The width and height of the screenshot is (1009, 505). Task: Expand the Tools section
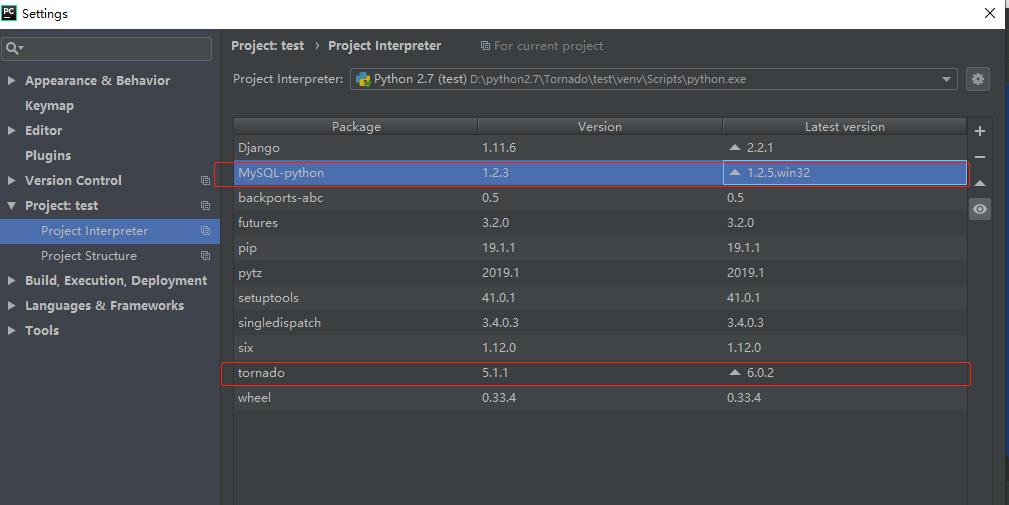coord(12,331)
